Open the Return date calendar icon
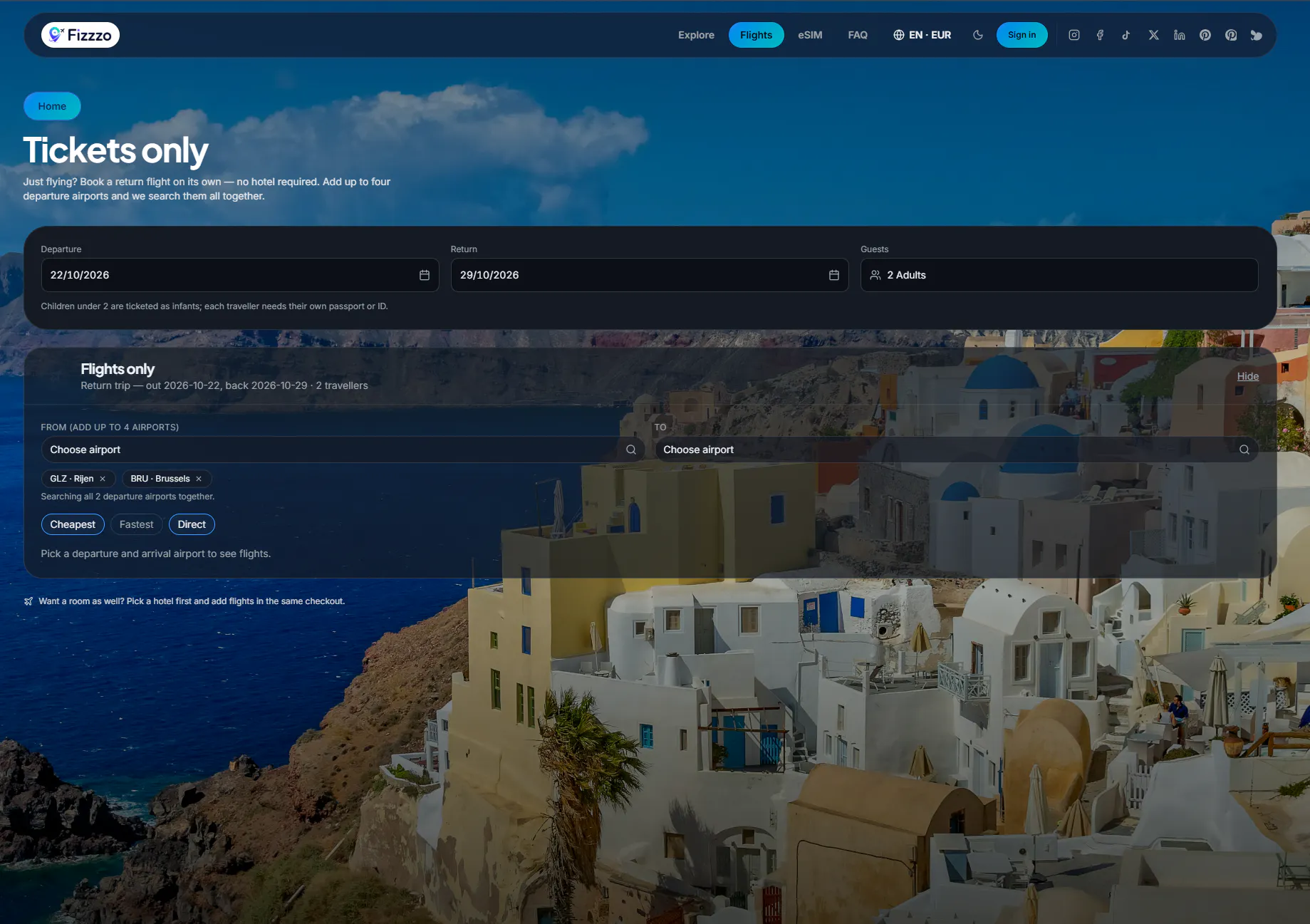The image size is (1310, 924). pyautogui.click(x=834, y=275)
